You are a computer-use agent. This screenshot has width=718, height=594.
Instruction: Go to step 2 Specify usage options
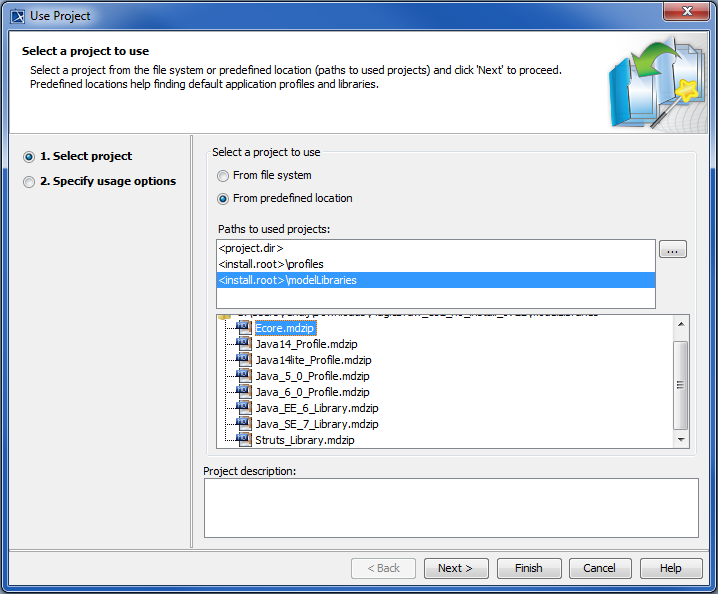click(99, 181)
